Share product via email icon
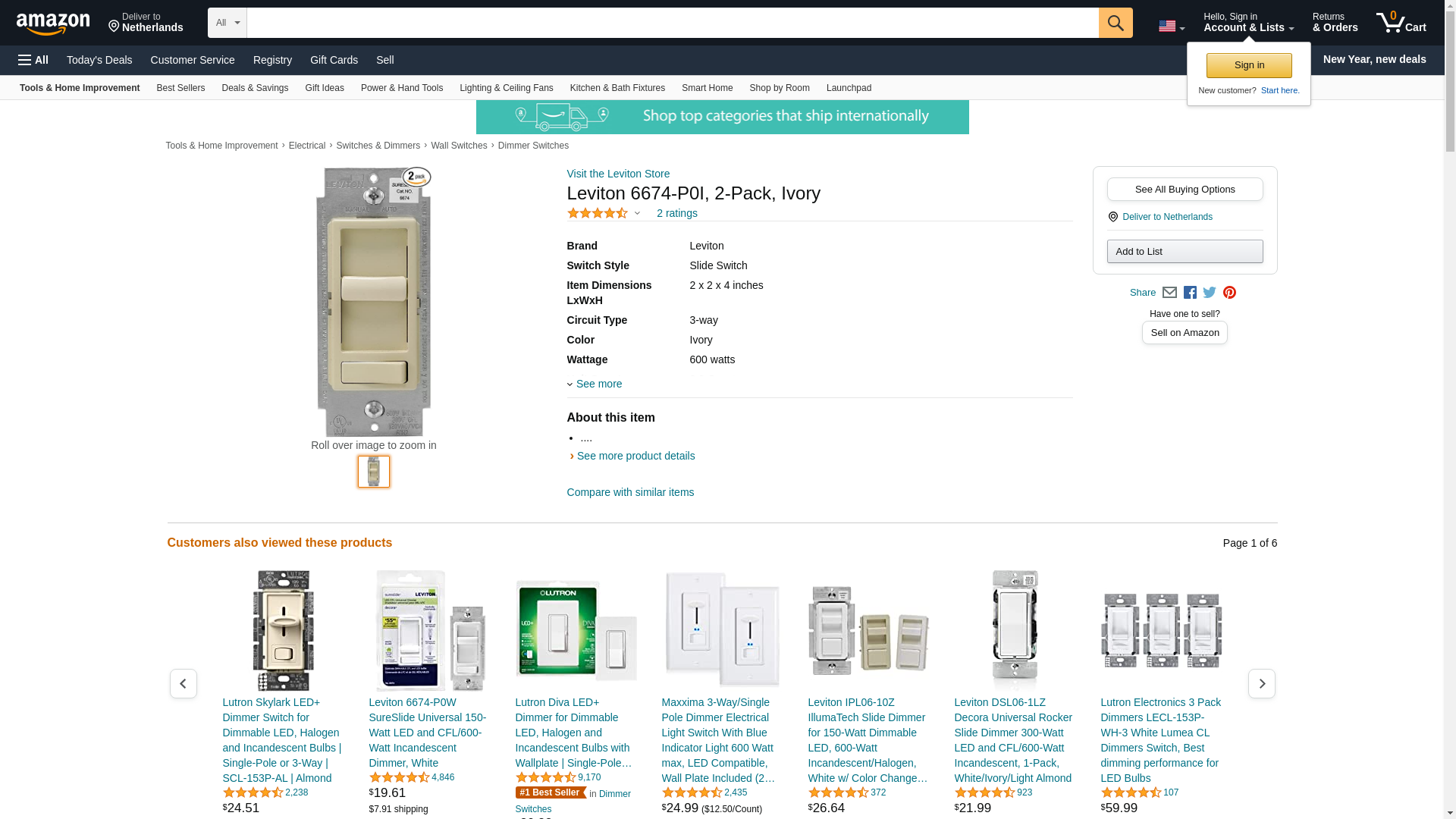Screen dimensions: 1456x819 tap(1169, 293)
